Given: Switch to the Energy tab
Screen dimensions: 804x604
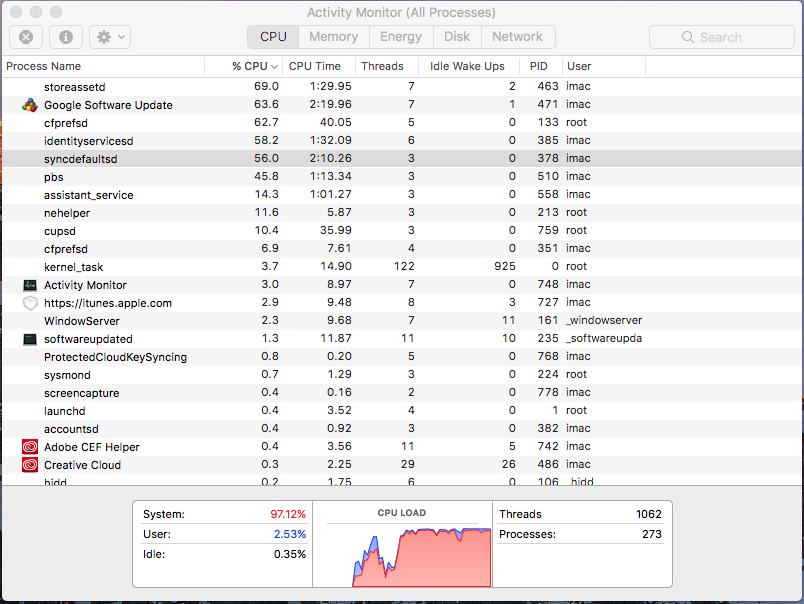Looking at the screenshot, I should (401, 37).
